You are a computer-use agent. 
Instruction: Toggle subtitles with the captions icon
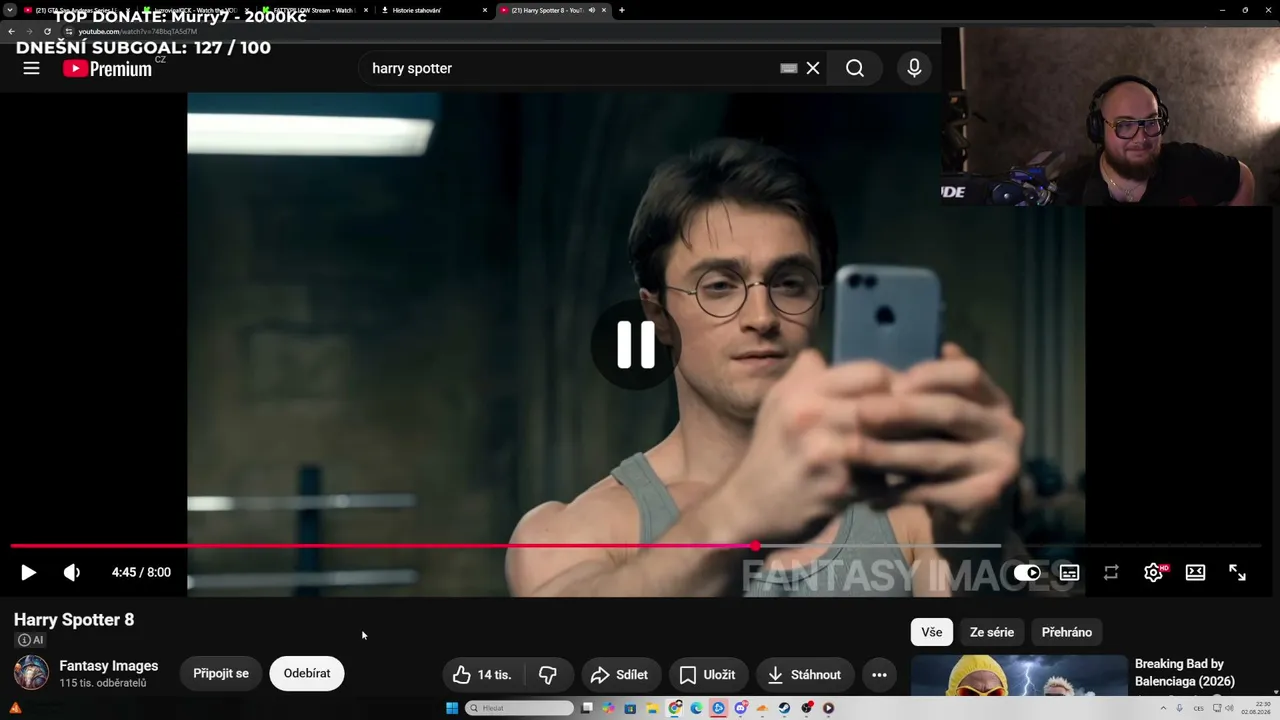1069,572
